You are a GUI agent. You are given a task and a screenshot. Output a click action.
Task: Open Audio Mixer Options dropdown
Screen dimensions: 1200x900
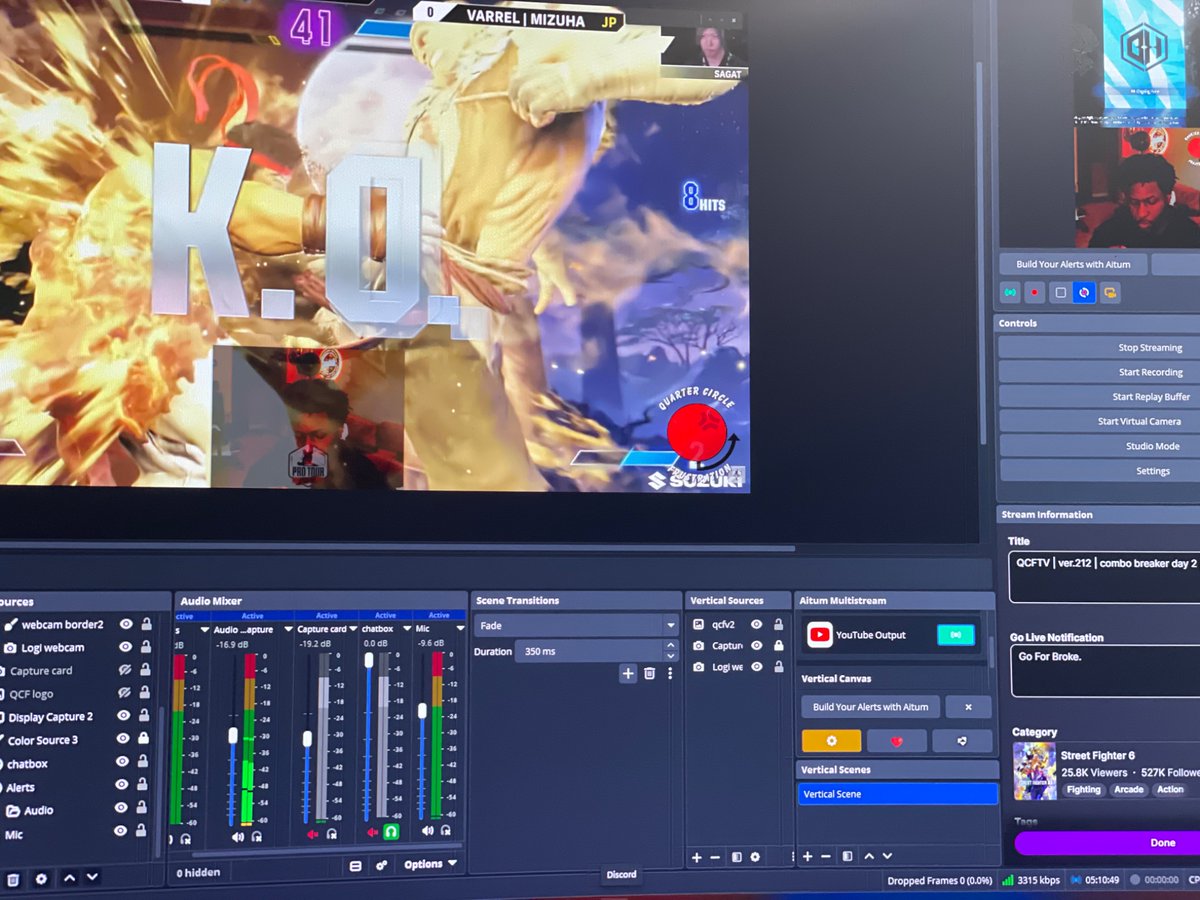click(431, 864)
